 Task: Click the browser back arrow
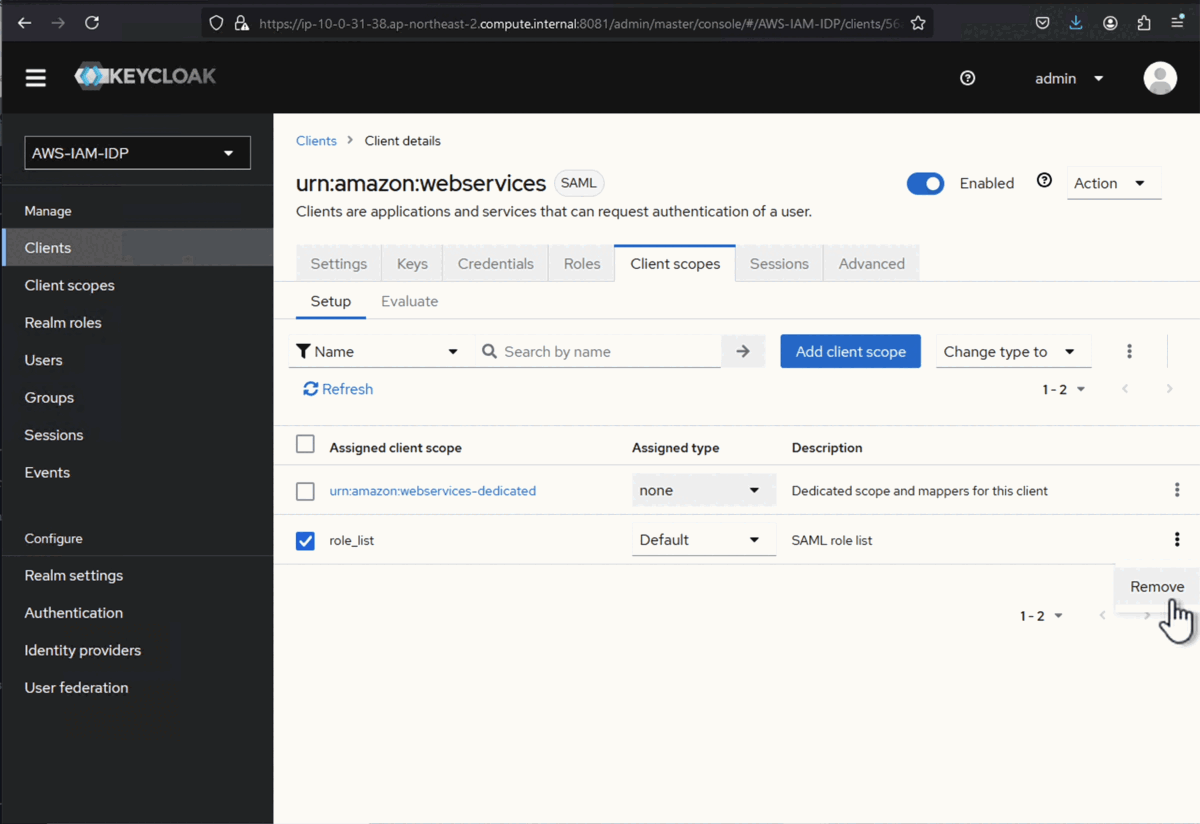[24, 23]
